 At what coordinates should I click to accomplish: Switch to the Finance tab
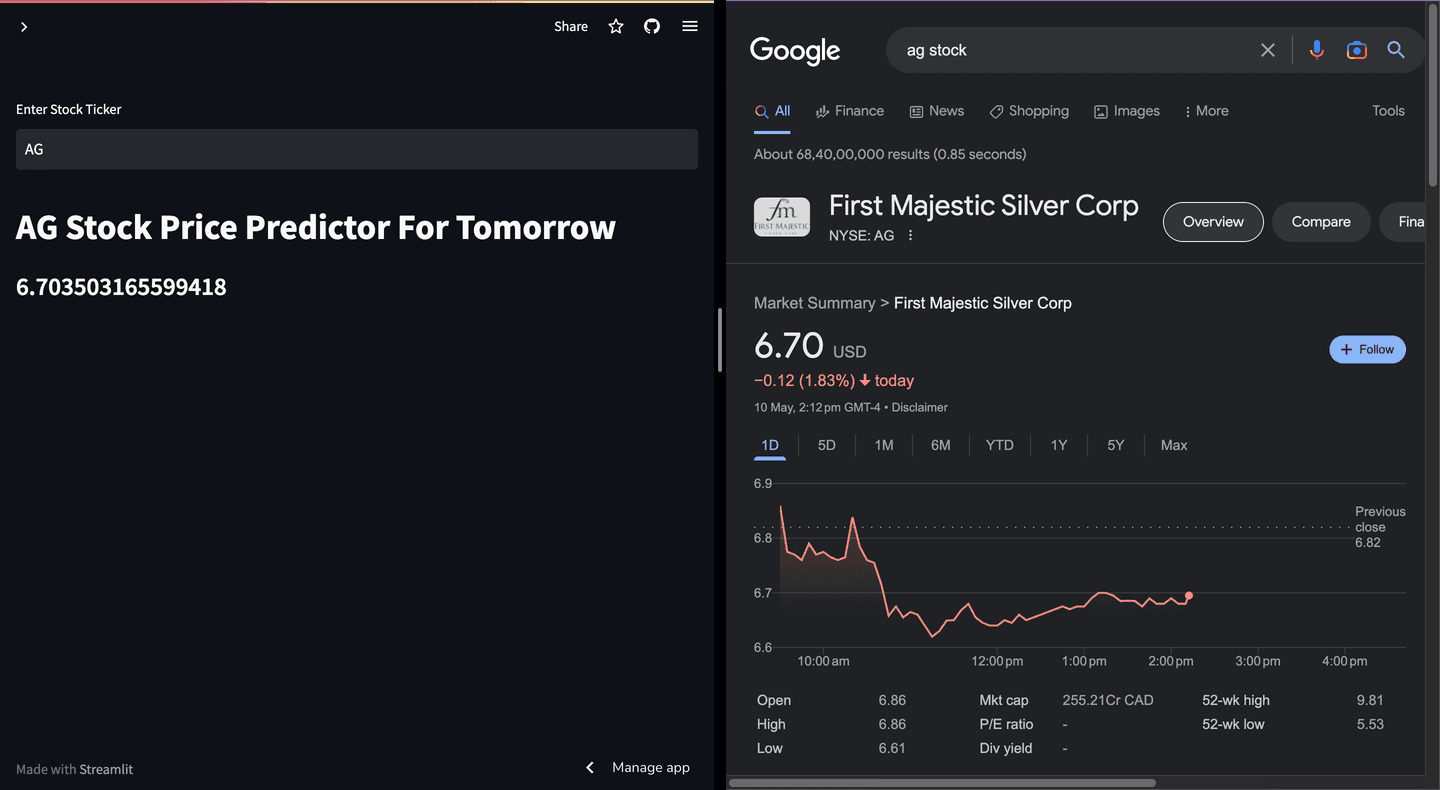[850, 111]
